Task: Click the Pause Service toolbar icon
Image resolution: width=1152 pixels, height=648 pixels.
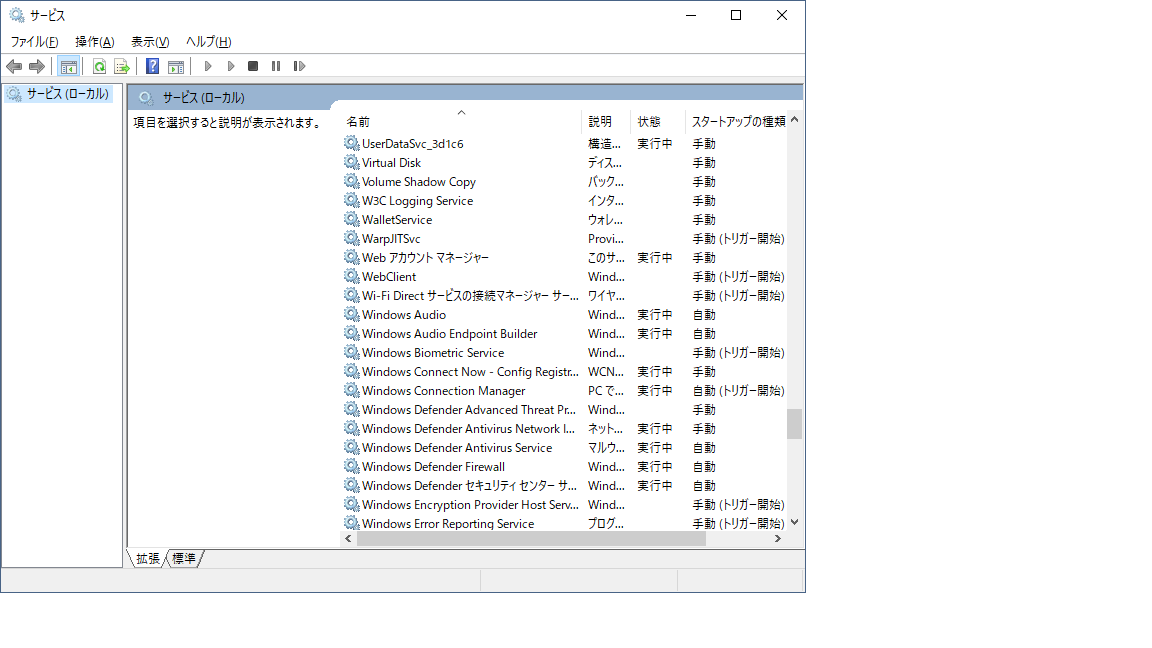Action: pyautogui.click(x=276, y=66)
